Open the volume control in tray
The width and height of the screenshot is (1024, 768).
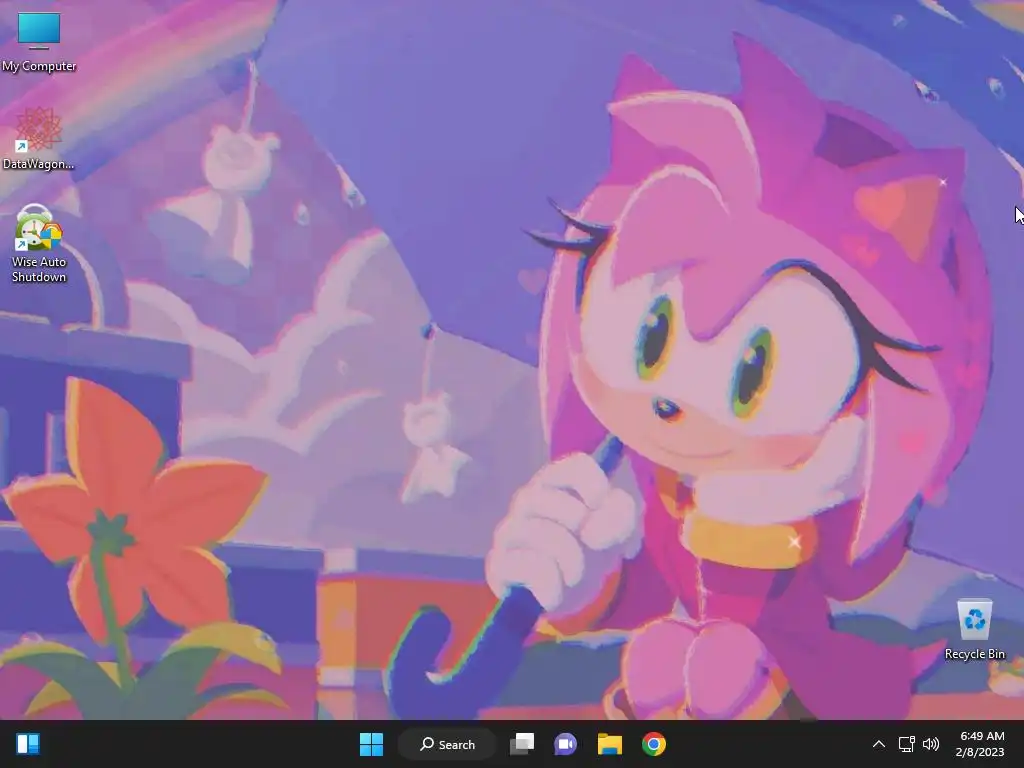[931, 744]
